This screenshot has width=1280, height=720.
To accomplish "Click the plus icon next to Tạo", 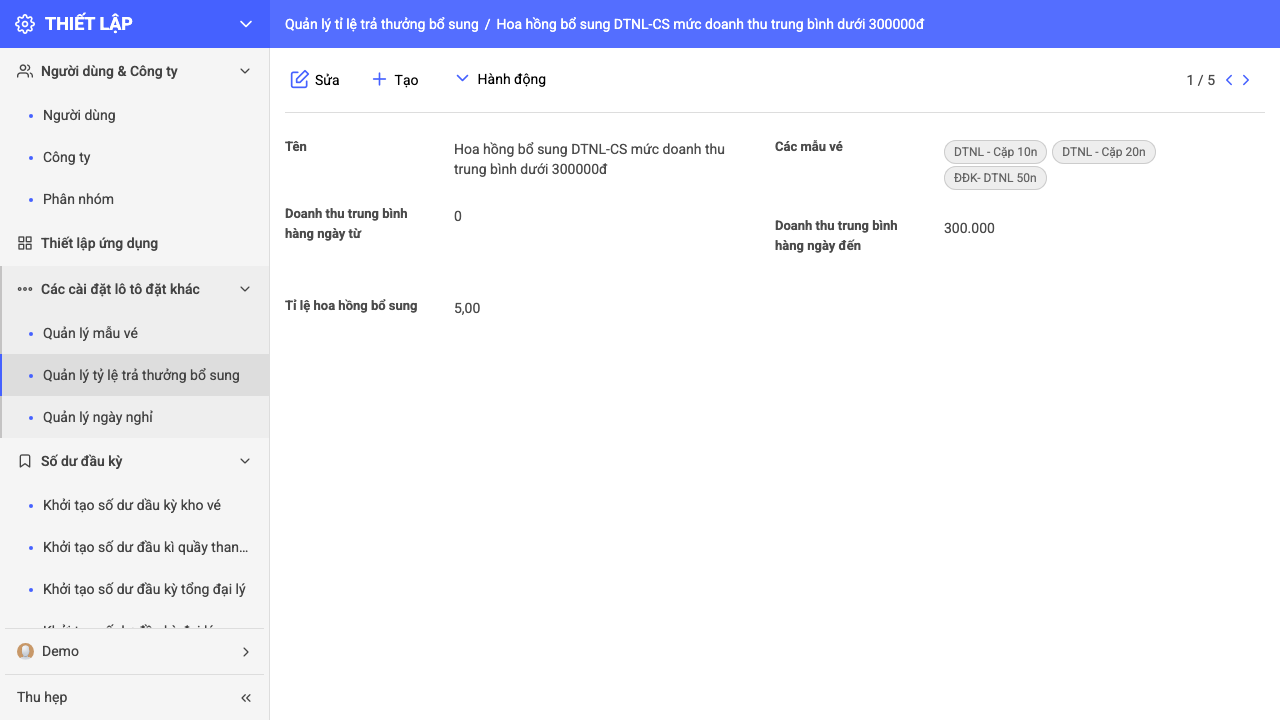I will pyautogui.click(x=379, y=79).
